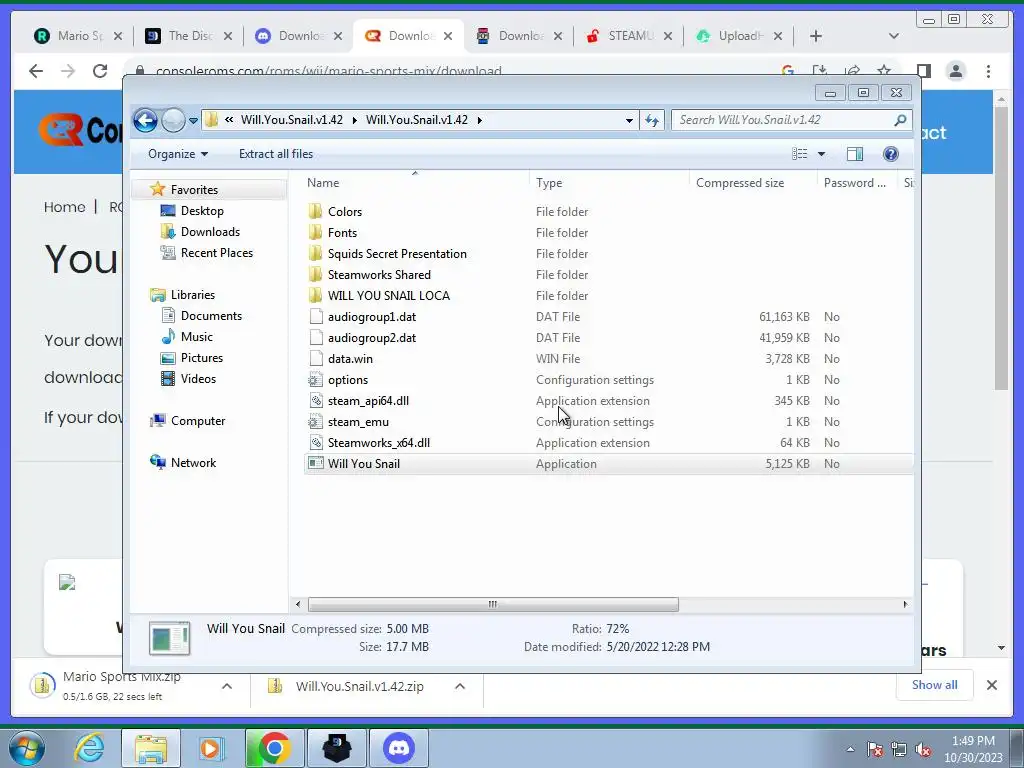Select the Fonts folder
The width and height of the screenshot is (1024, 768).
tap(342, 232)
